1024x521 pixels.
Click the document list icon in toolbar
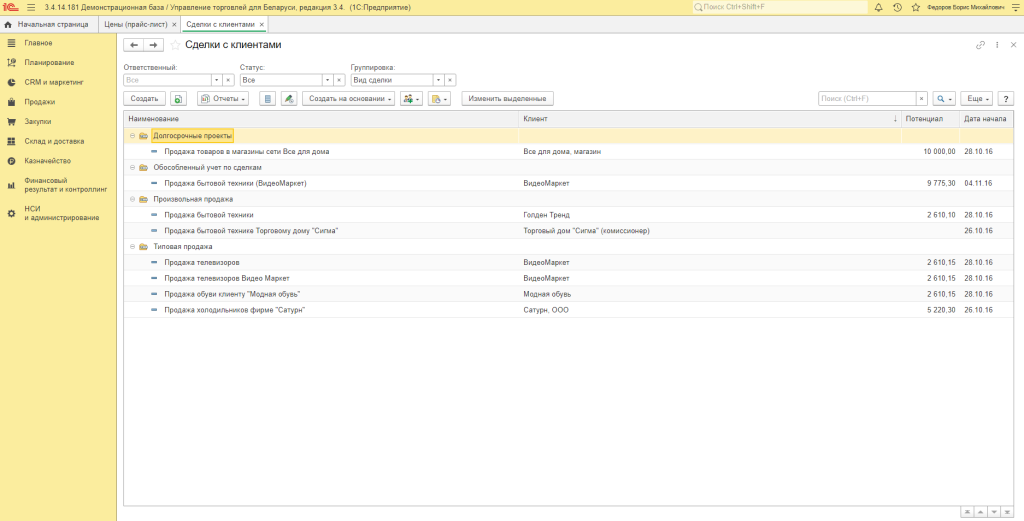pyautogui.click(x=267, y=99)
